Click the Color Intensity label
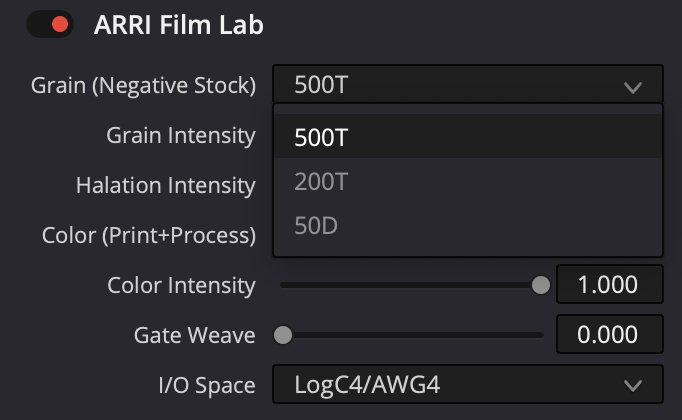Screen dimensions: 682x420 pos(181,285)
